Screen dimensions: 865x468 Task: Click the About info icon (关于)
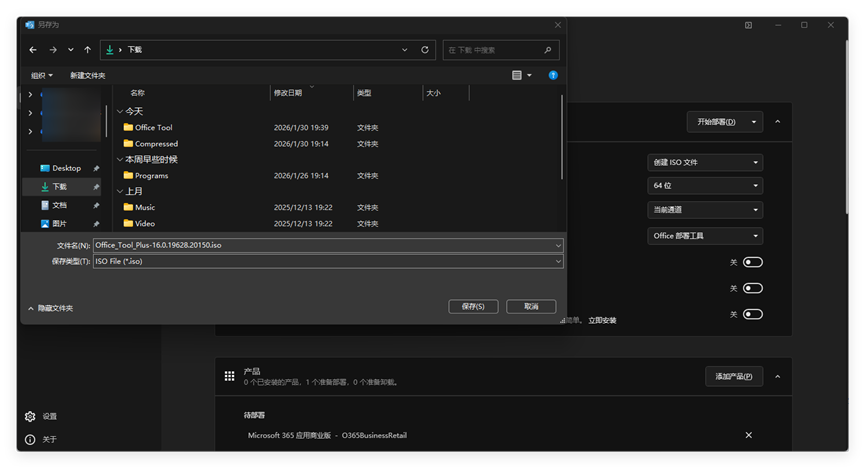tap(30, 439)
